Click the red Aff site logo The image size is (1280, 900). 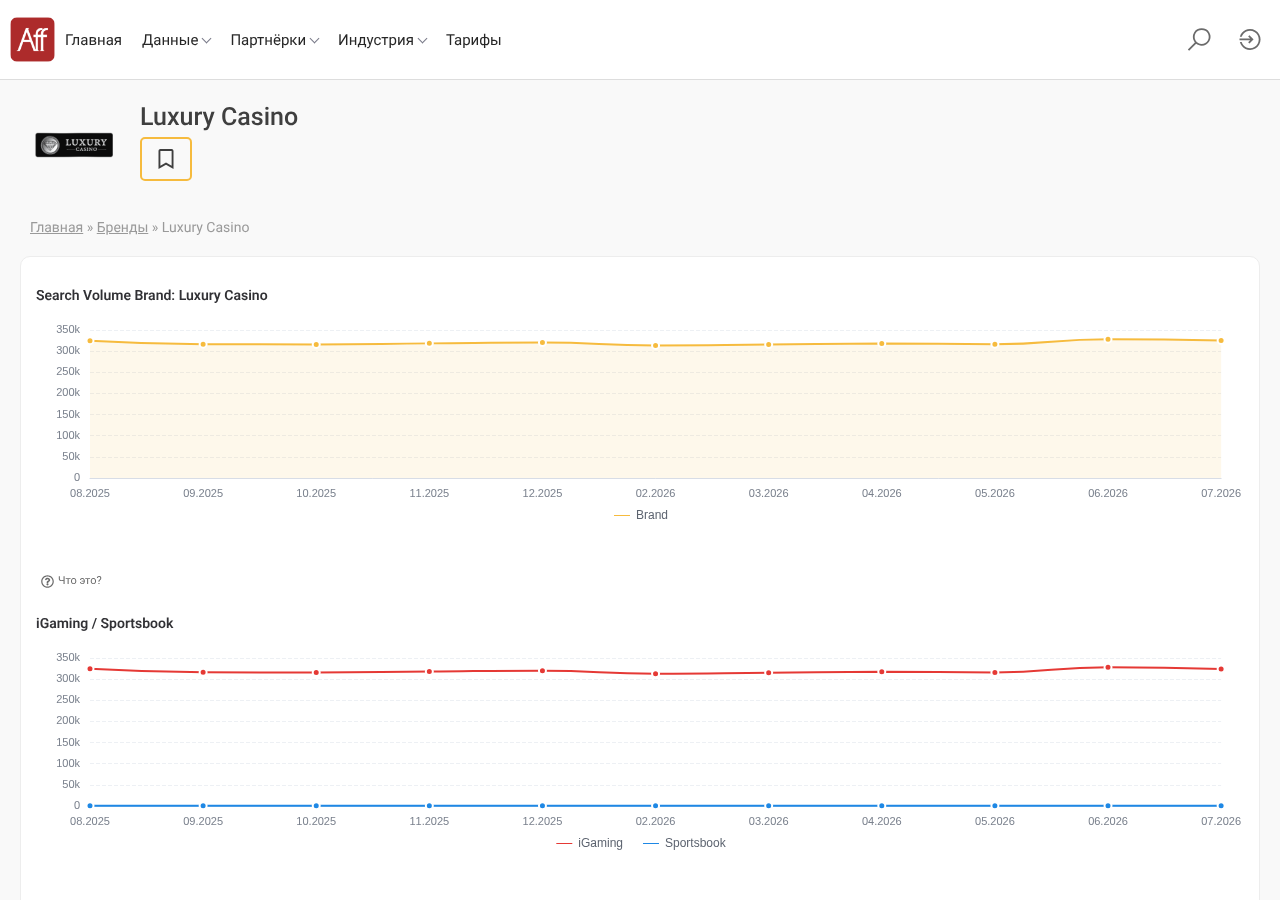pyautogui.click(x=32, y=40)
